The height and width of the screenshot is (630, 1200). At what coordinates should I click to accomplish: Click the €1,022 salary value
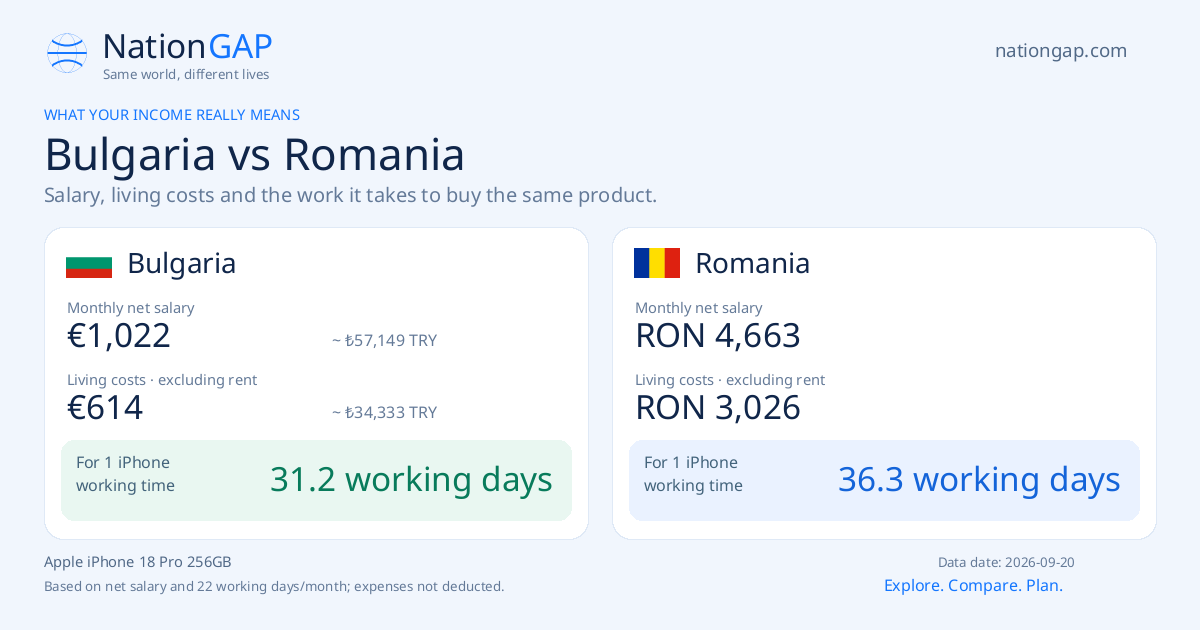[119, 336]
